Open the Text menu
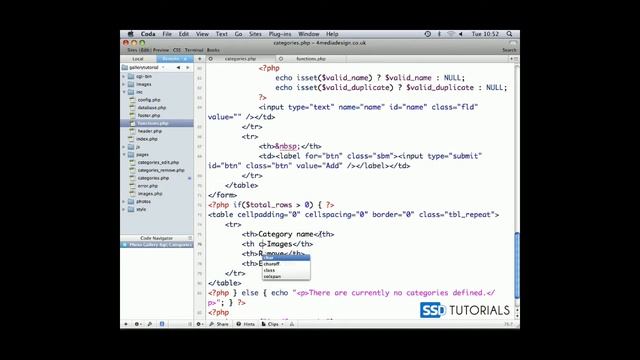 pyautogui.click(x=222, y=34)
